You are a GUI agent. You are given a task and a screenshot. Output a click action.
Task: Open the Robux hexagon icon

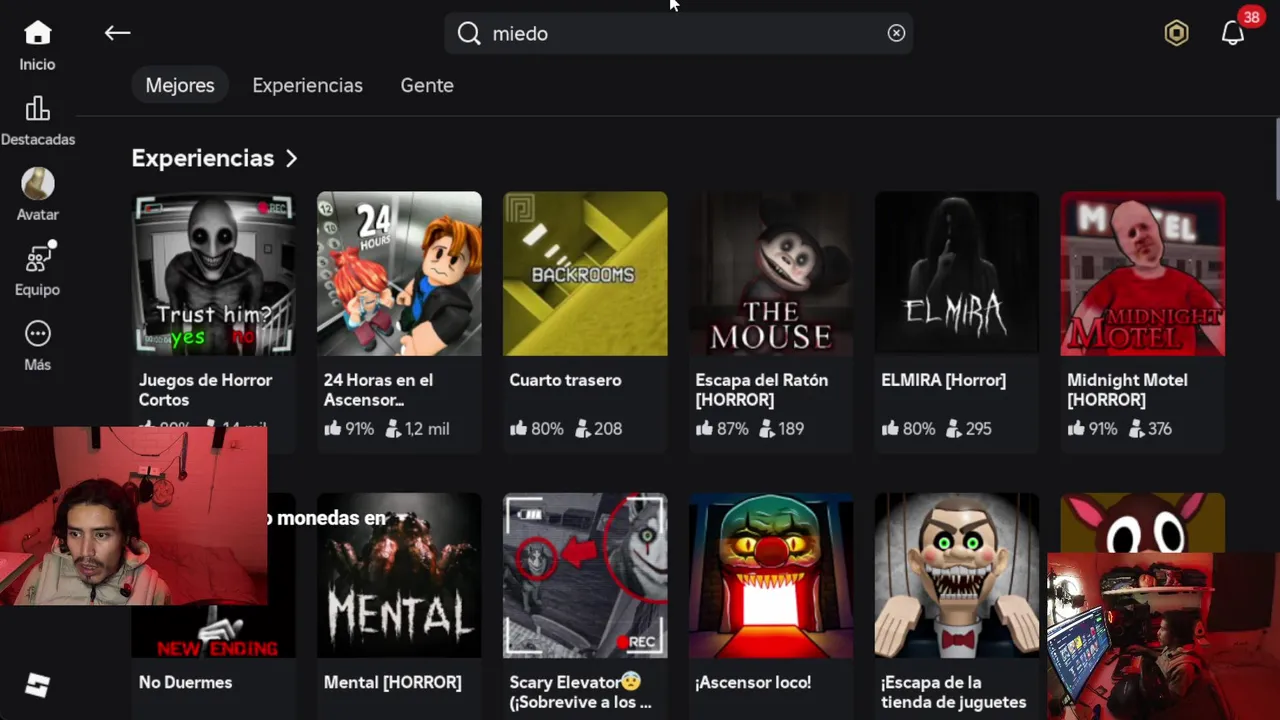1176,33
